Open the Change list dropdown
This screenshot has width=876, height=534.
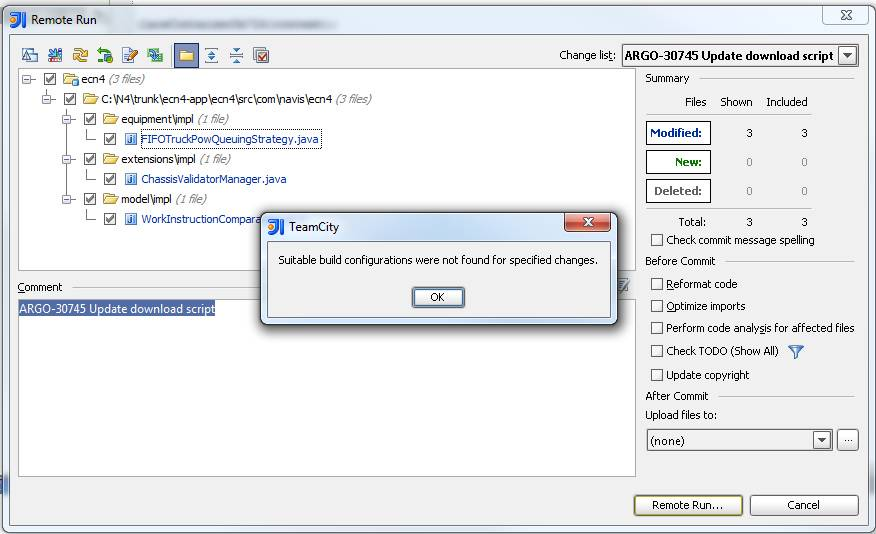tap(848, 55)
